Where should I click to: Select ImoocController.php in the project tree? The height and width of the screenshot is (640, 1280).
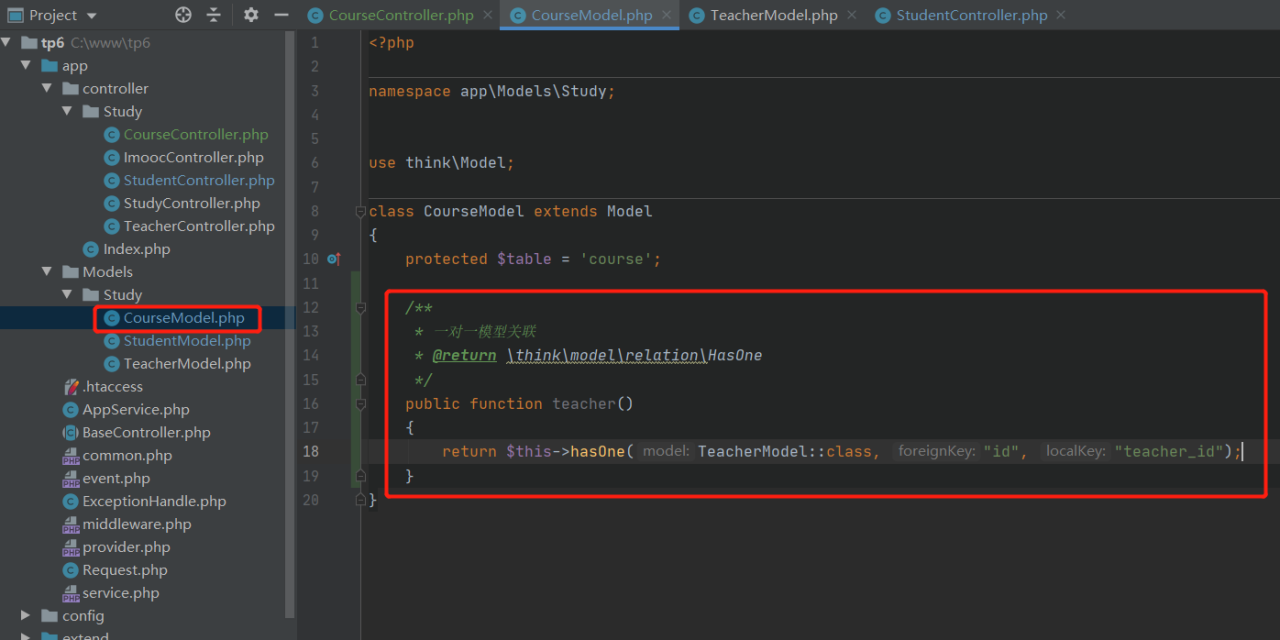click(x=193, y=157)
